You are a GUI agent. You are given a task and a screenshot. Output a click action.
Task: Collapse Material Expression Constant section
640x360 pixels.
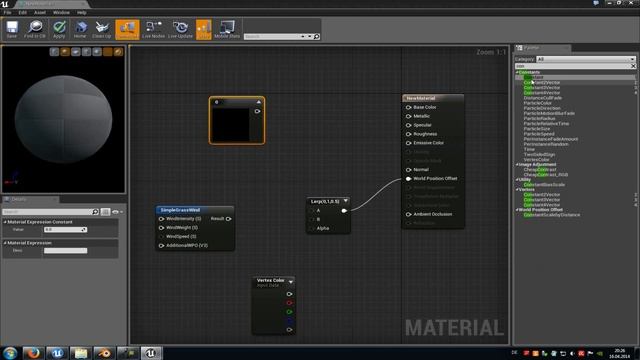(5, 222)
